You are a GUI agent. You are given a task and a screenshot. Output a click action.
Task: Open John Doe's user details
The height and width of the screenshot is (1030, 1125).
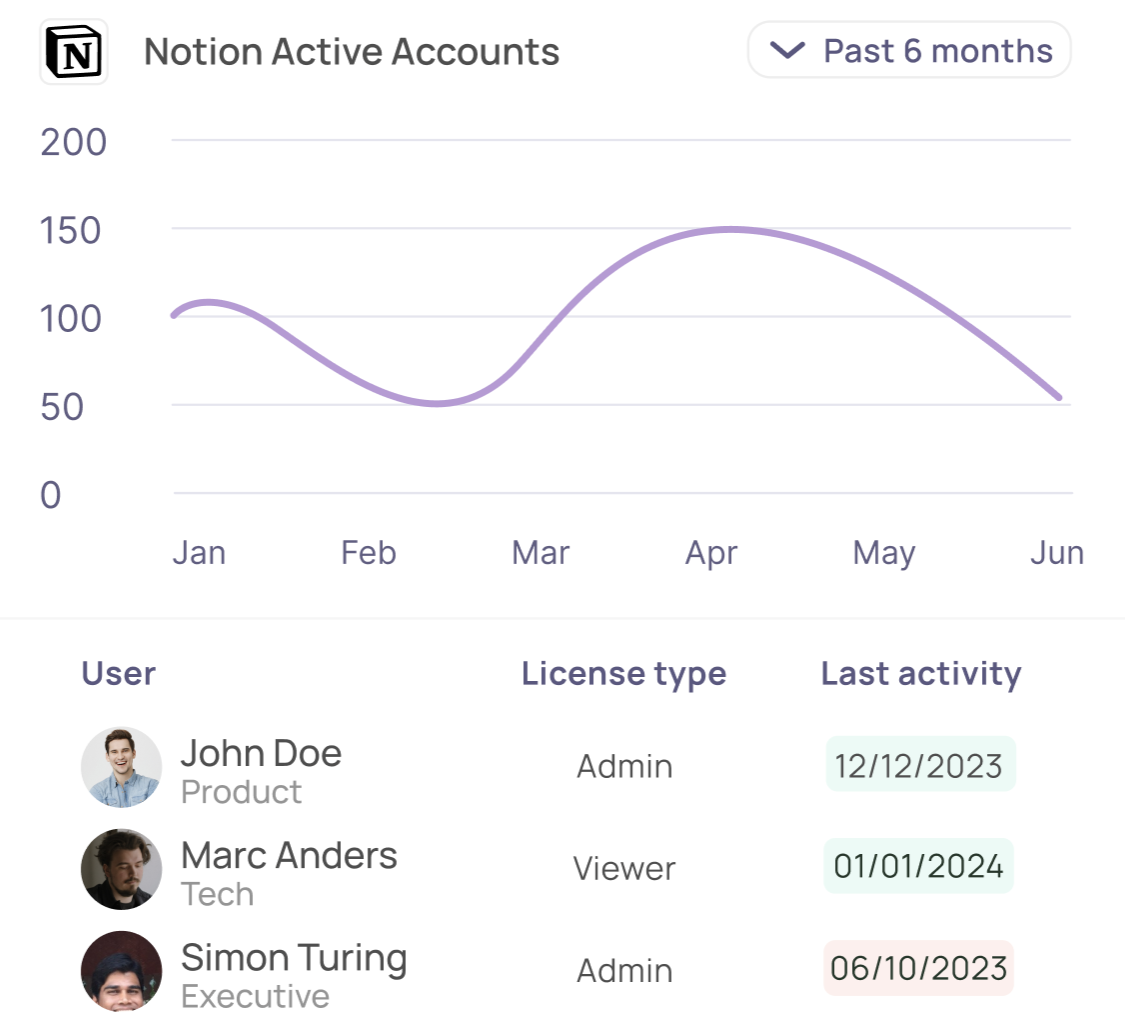[261, 753]
